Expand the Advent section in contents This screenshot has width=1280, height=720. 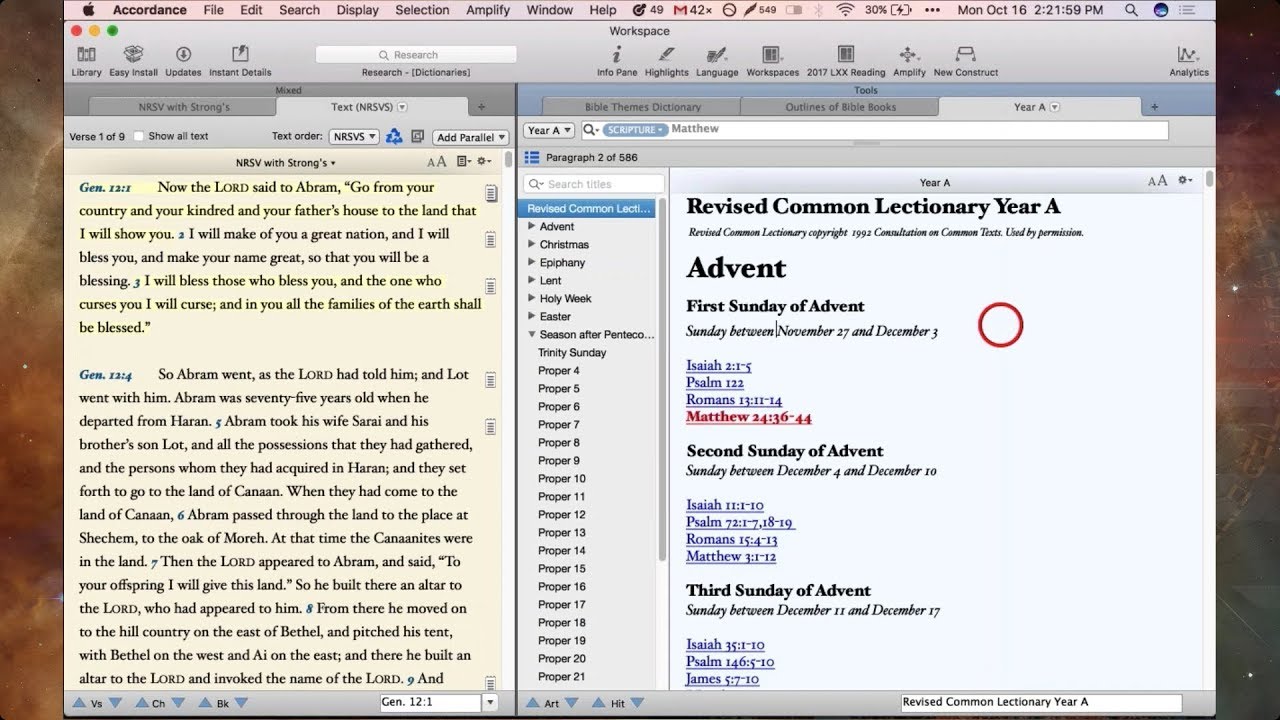tap(532, 227)
